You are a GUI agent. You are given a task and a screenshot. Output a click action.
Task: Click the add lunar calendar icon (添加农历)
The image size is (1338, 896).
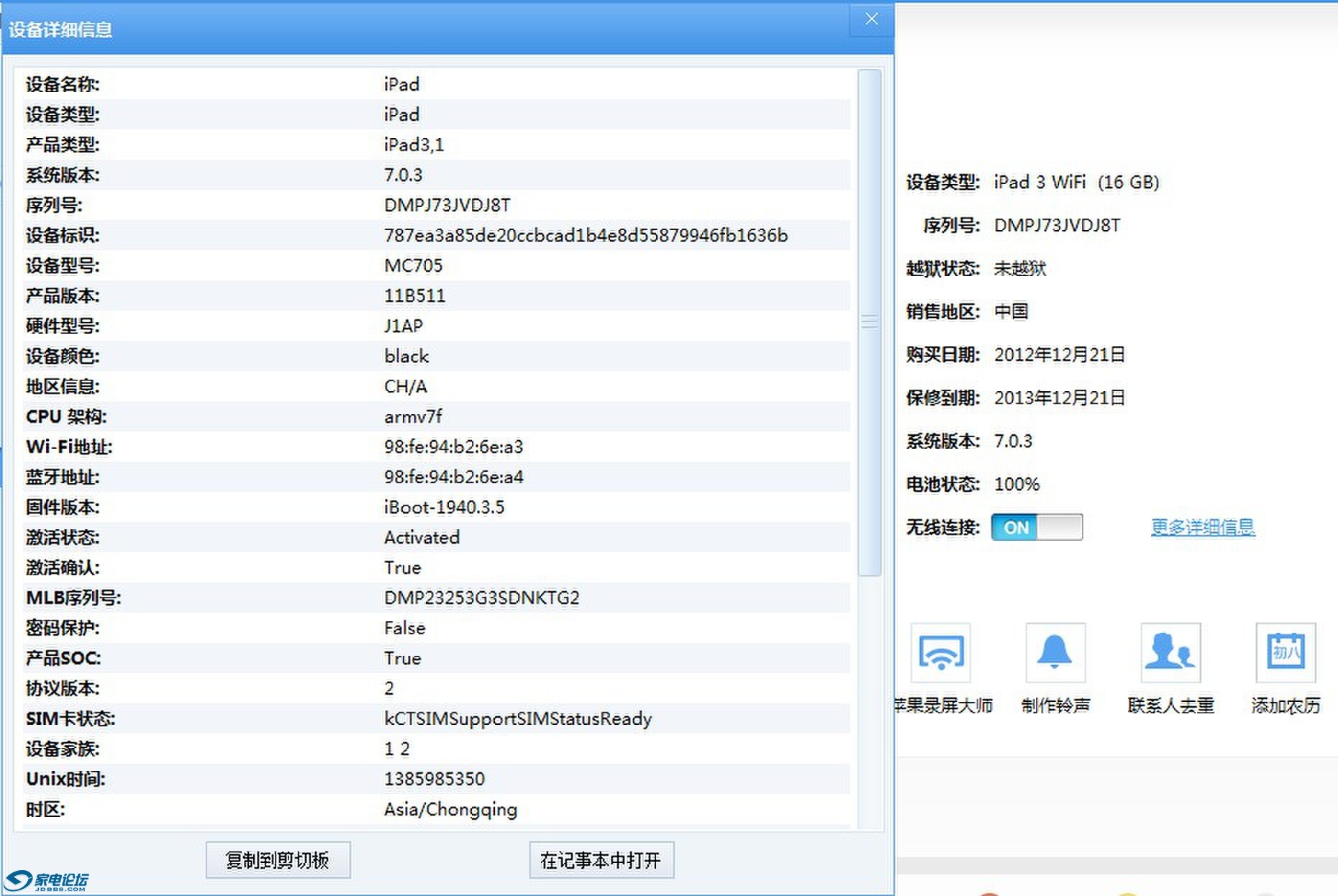coord(1285,653)
